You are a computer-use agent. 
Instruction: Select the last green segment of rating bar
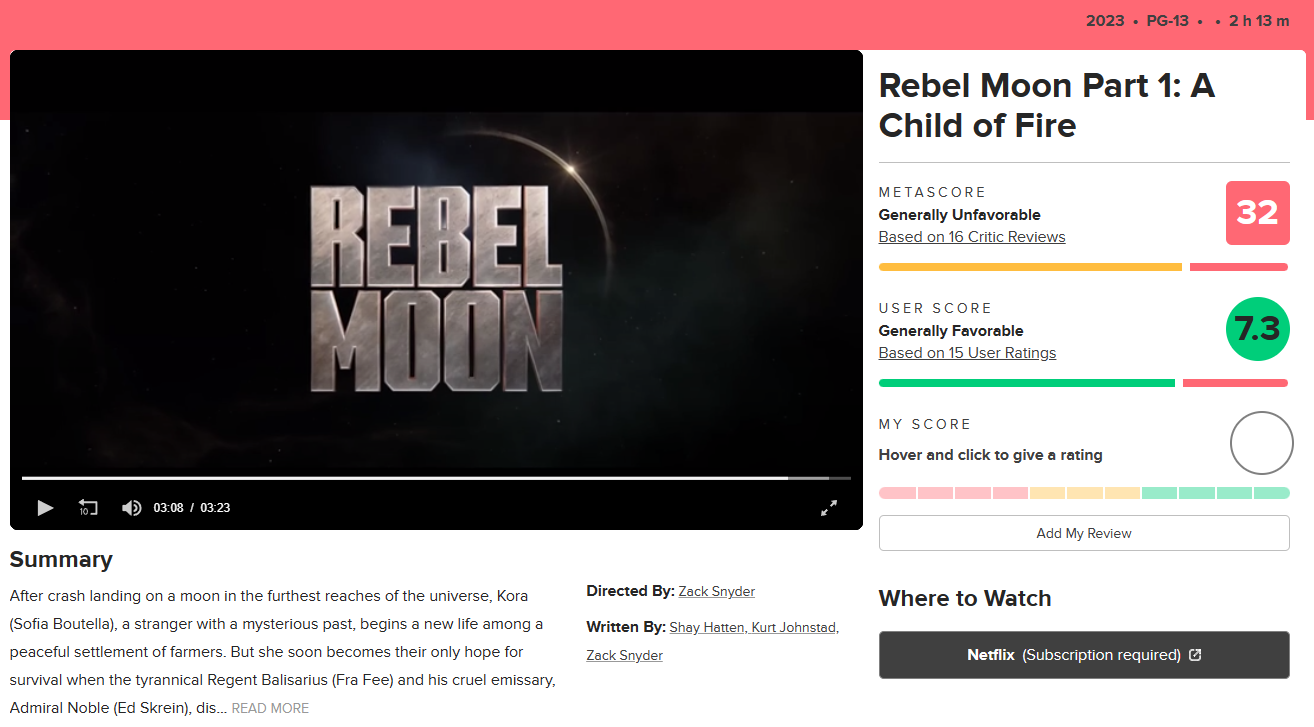(1271, 493)
